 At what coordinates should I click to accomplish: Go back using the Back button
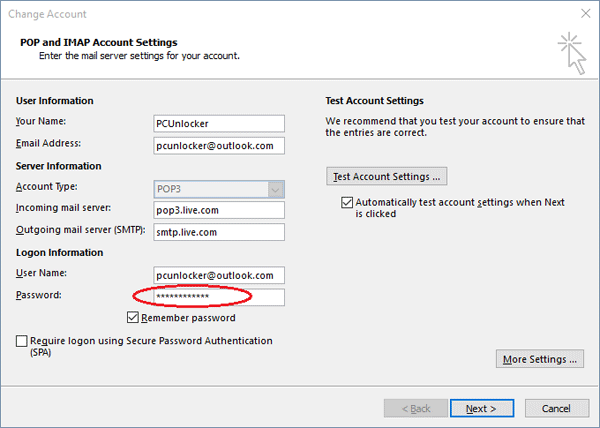tap(414, 408)
